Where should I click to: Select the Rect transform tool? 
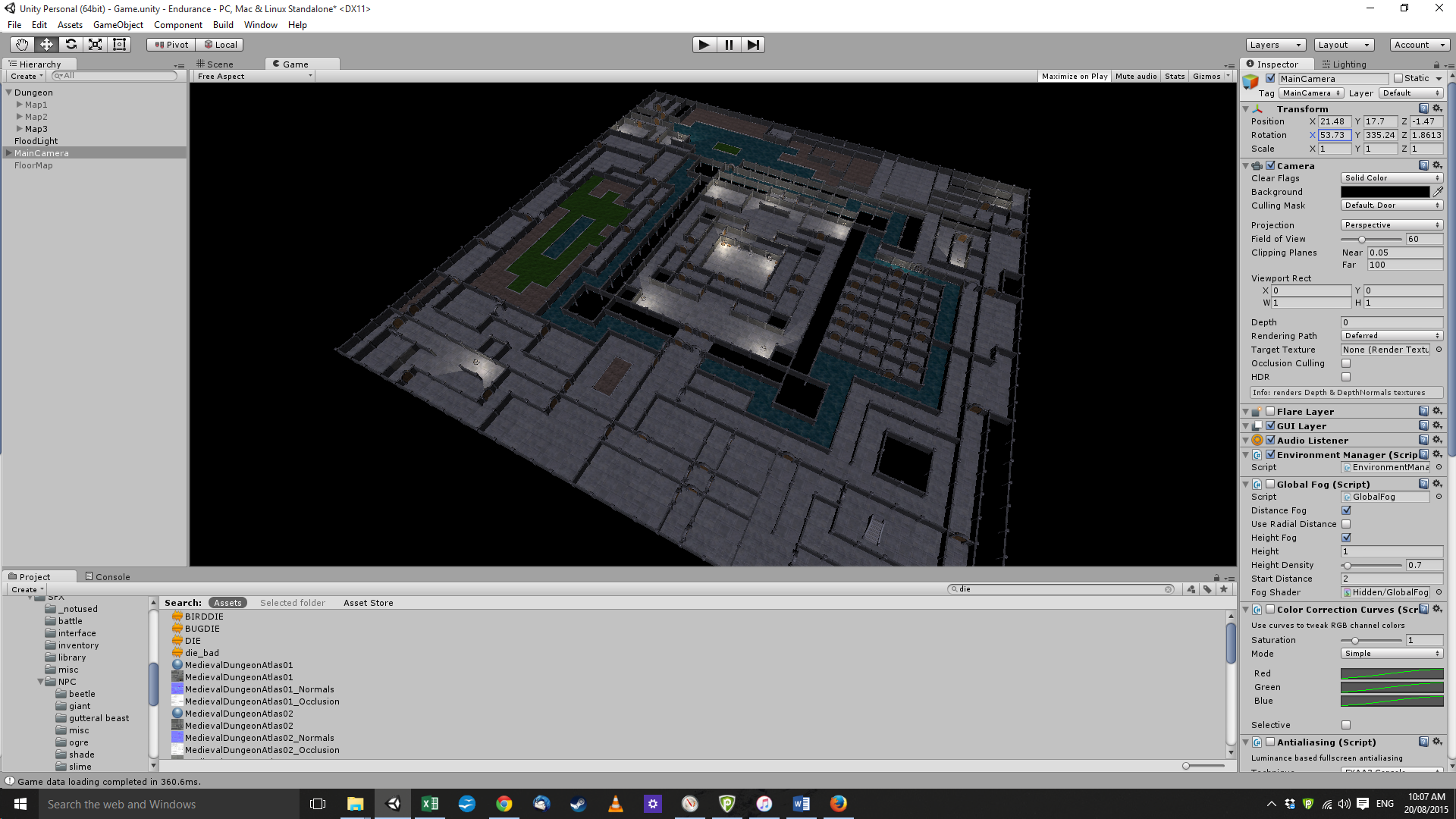119,45
